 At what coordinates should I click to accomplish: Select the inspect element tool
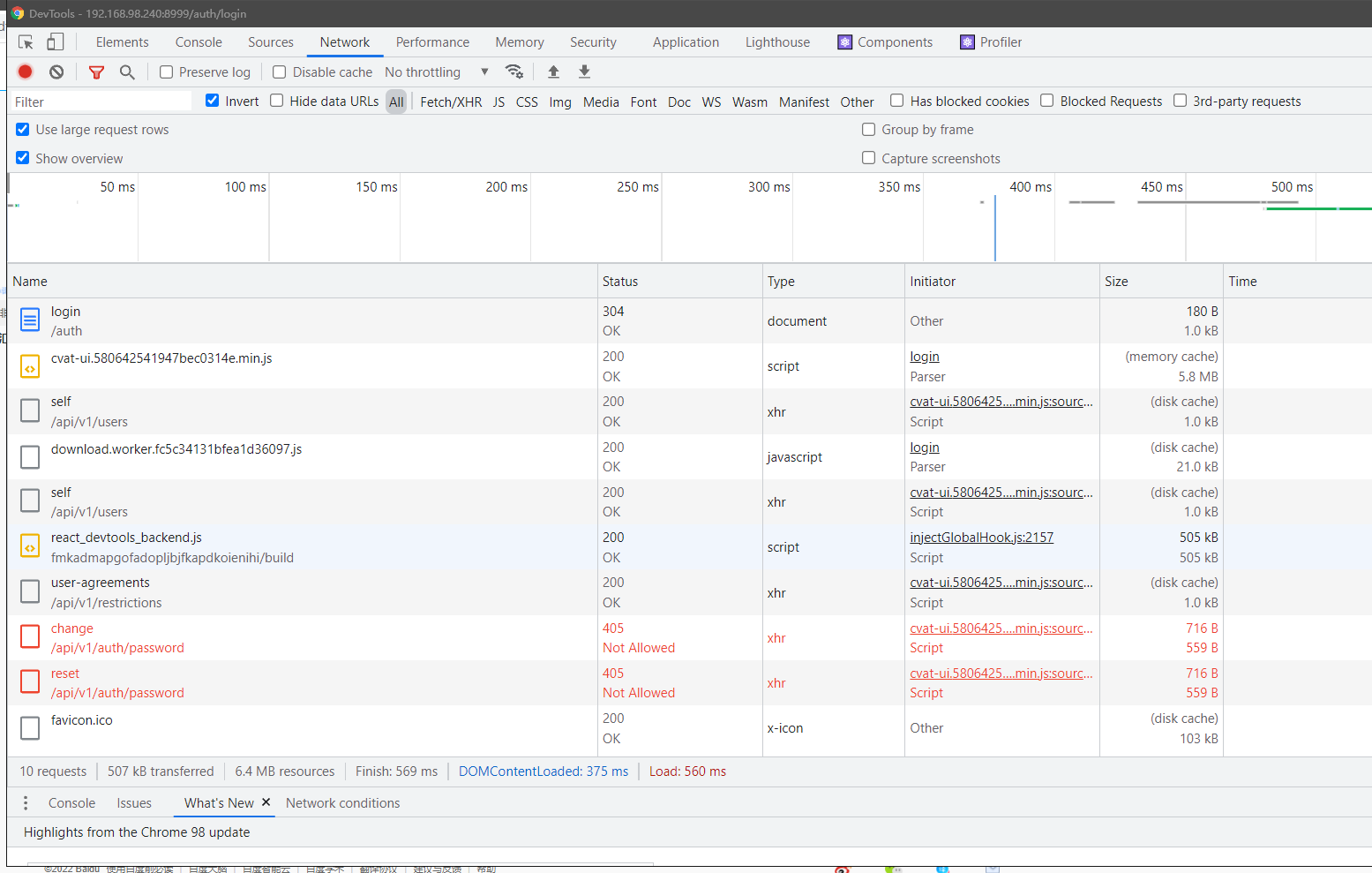26,41
